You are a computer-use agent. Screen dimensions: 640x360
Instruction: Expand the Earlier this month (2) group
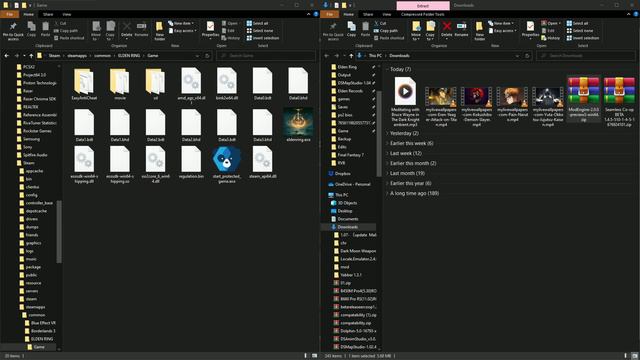pos(387,163)
